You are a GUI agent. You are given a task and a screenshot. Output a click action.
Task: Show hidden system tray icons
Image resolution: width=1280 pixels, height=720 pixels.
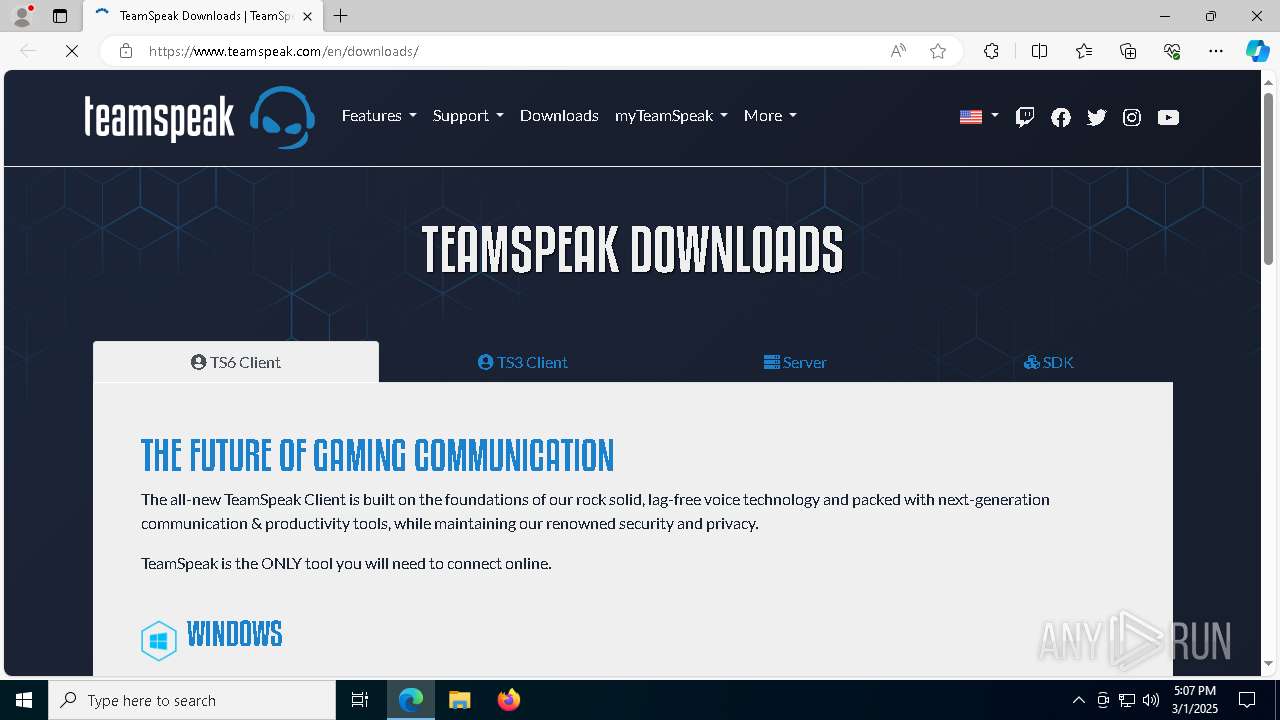point(1078,700)
